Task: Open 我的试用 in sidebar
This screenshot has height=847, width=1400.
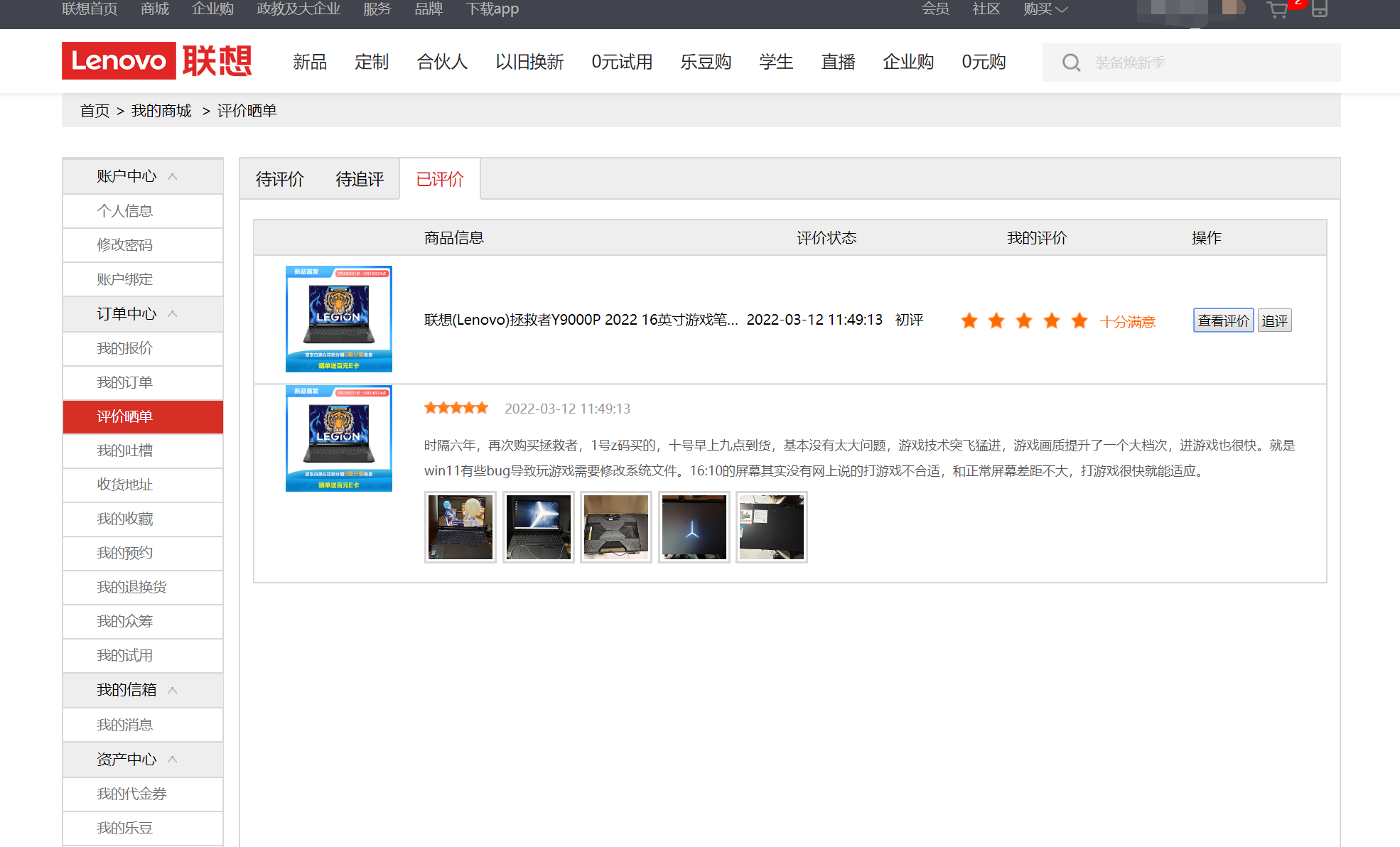Action: [x=143, y=655]
